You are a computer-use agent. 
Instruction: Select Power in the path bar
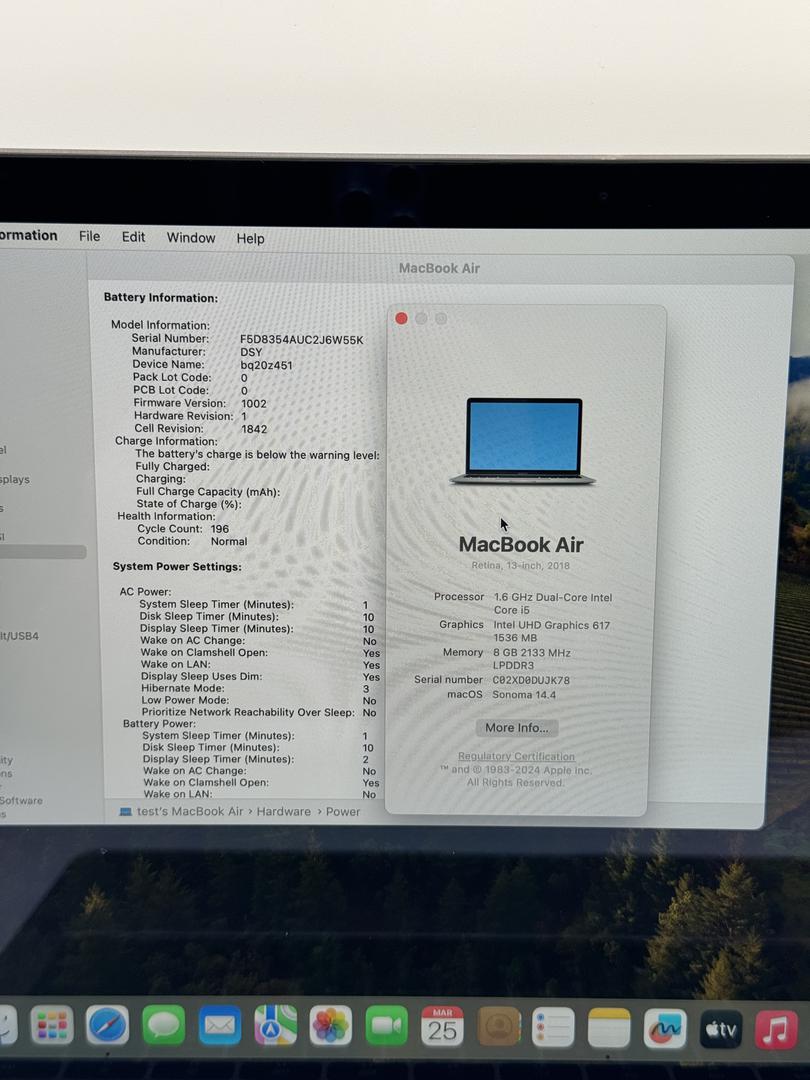(343, 811)
